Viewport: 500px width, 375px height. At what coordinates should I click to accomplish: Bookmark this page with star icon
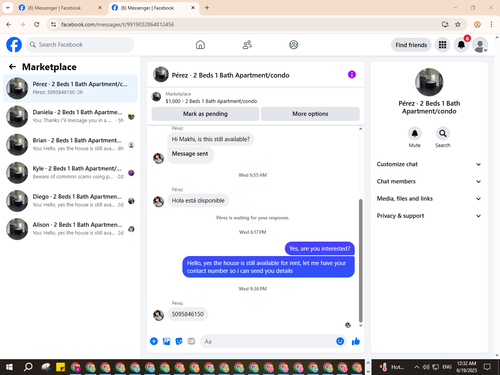click(x=458, y=24)
